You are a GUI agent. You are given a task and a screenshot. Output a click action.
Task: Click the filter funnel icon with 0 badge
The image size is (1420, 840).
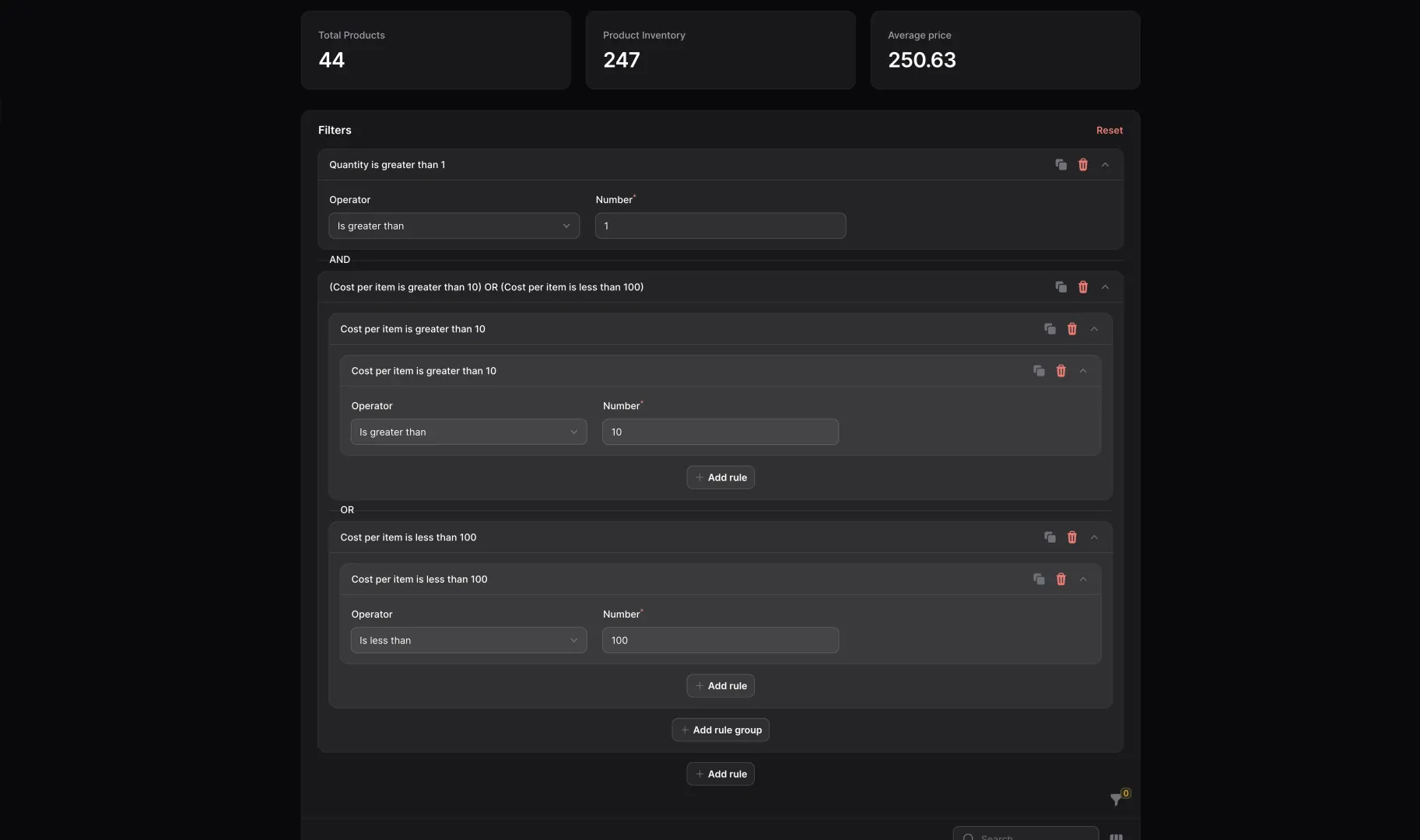(1116, 800)
